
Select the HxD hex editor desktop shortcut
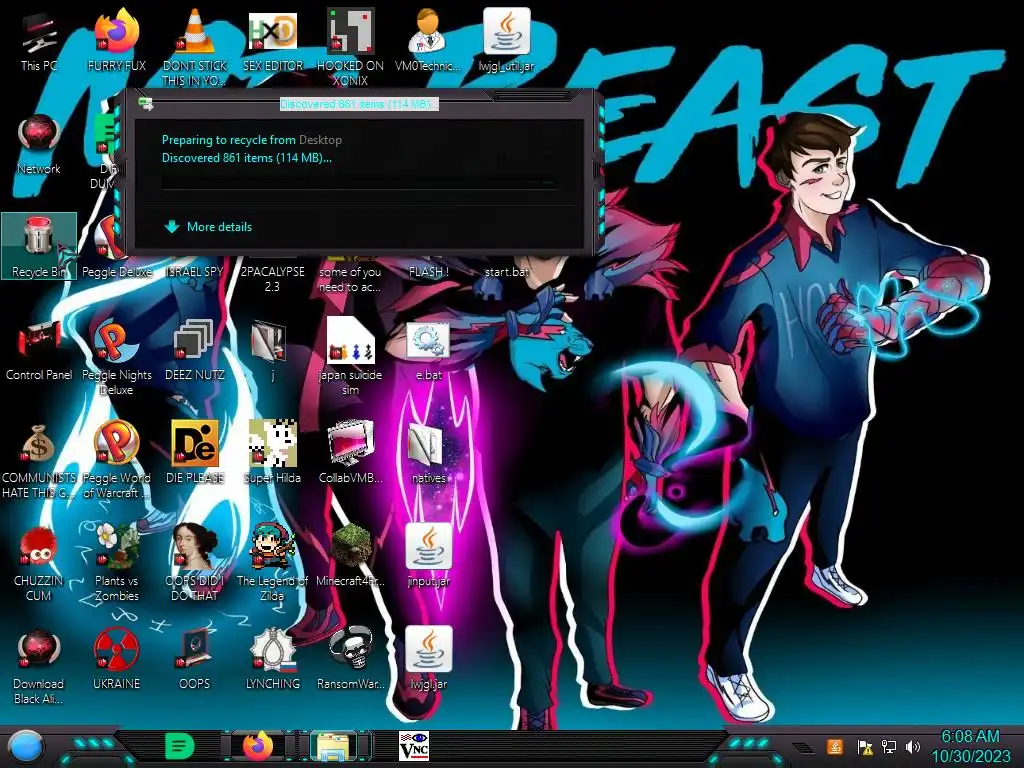coord(272,42)
